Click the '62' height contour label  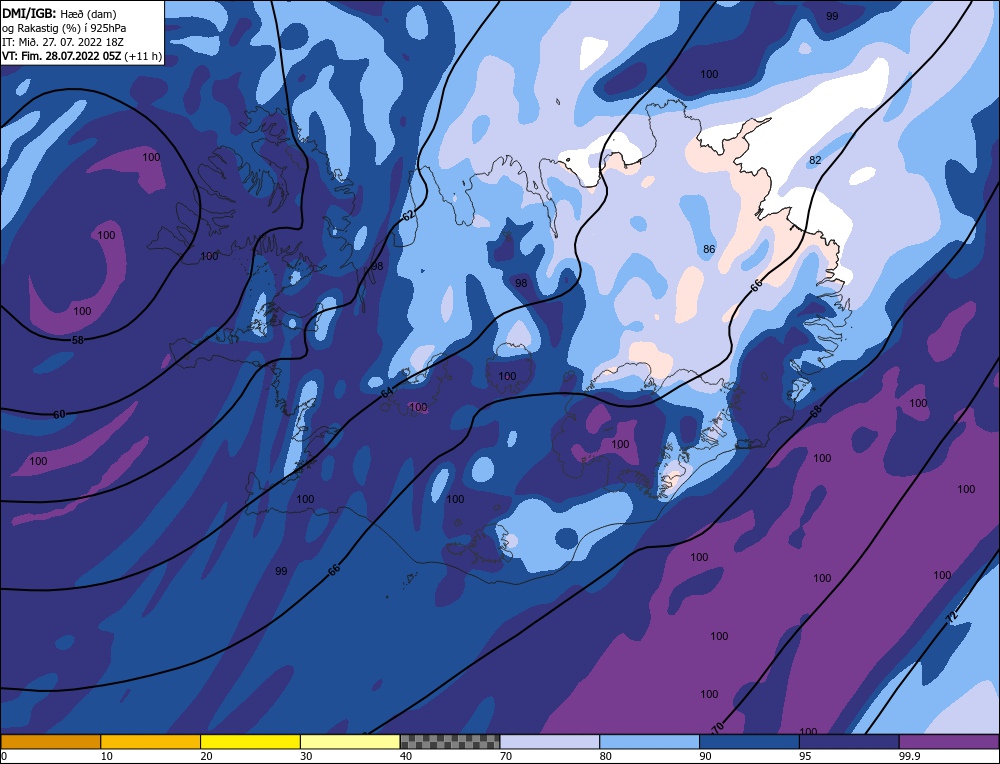click(x=409, y=216)
